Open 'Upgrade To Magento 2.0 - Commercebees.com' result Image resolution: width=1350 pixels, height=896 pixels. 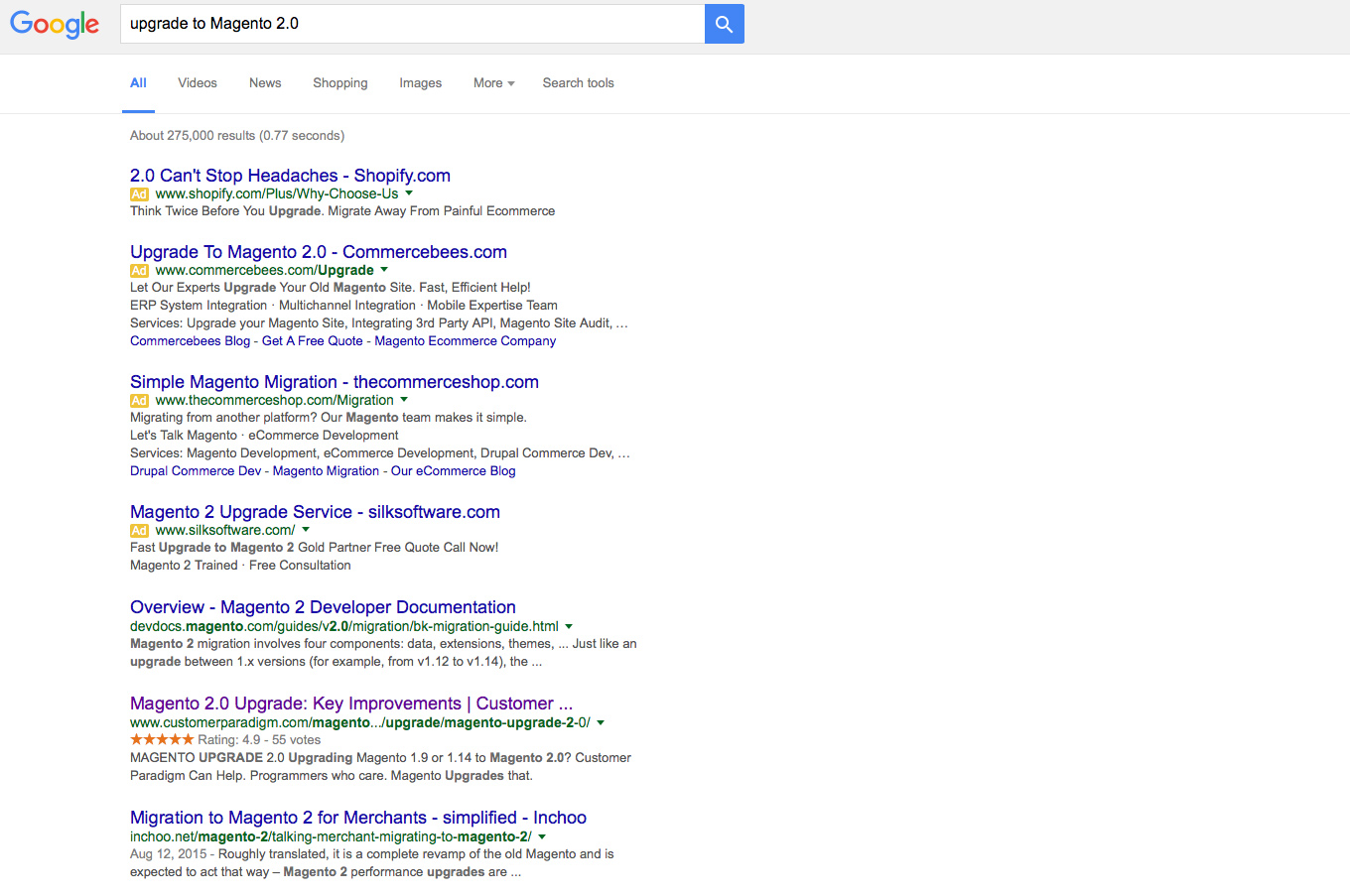tap(319, 252)
